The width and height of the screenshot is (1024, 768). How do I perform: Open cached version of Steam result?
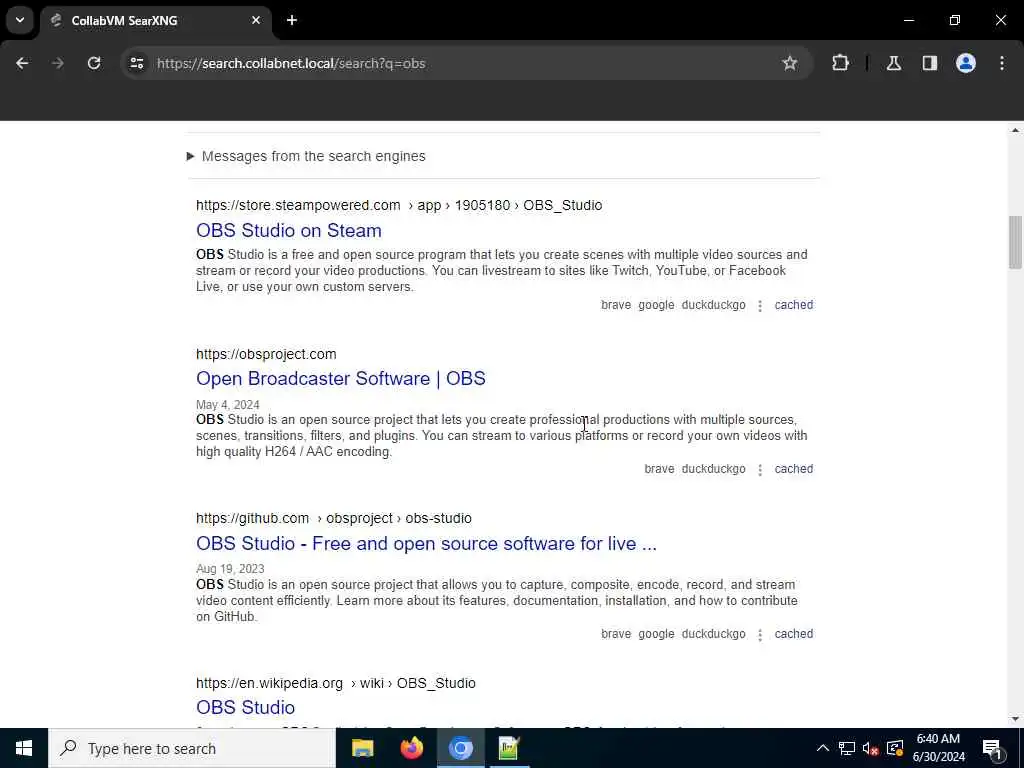(793, 305)
